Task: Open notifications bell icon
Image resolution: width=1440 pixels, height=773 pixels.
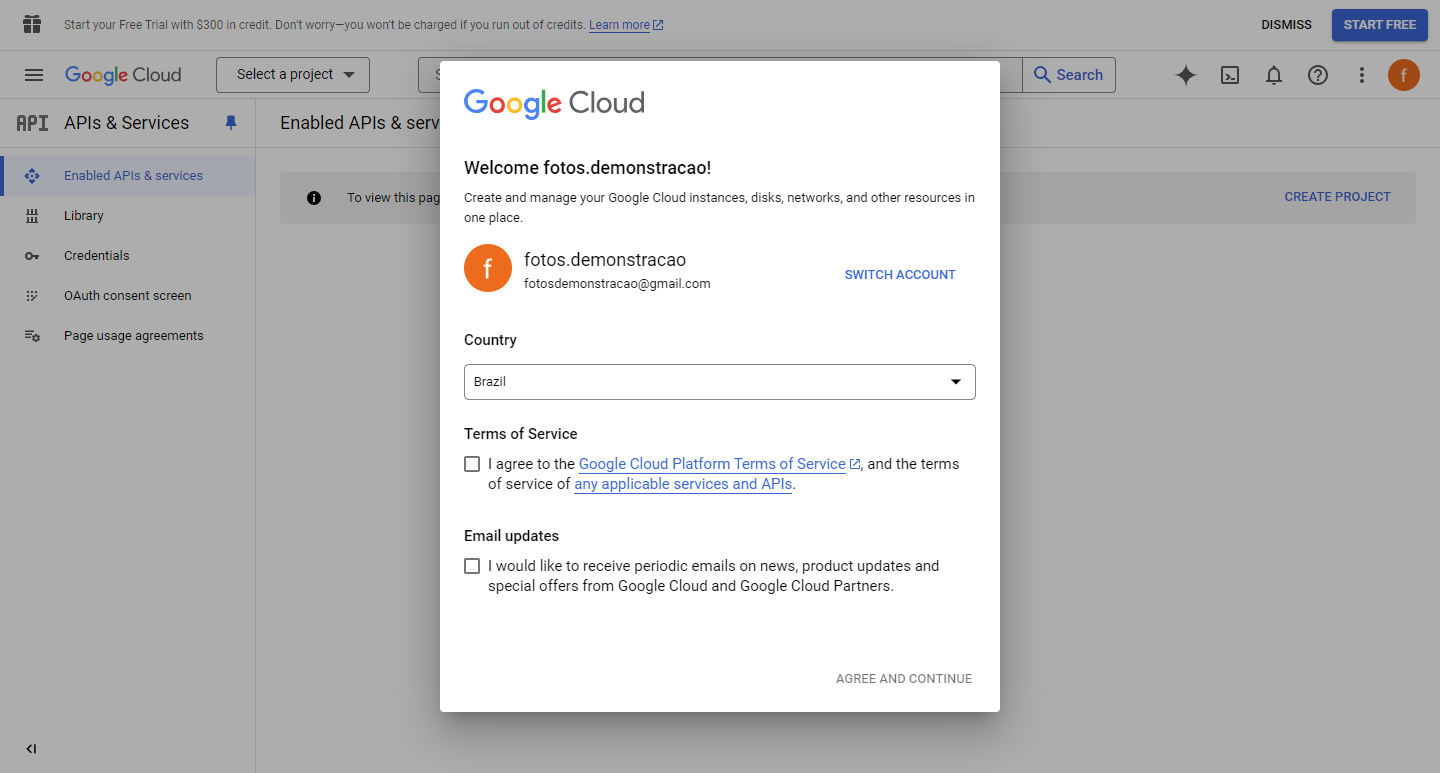Action: [x=1274, y=75]
